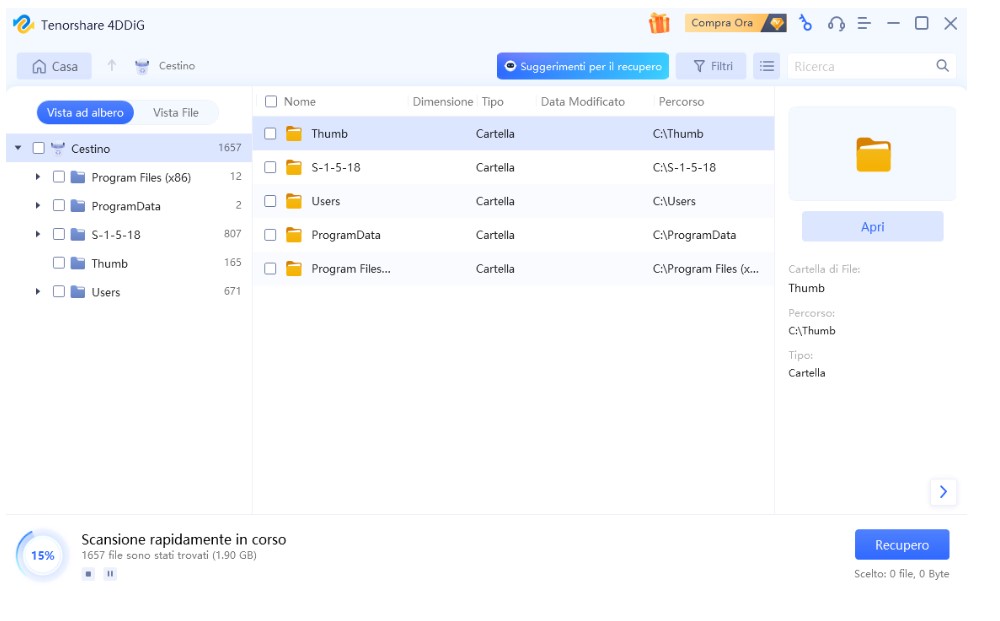Tick the Users checkbox in the tree
The width and height of the screenshot is (1000, 621).
59,292
